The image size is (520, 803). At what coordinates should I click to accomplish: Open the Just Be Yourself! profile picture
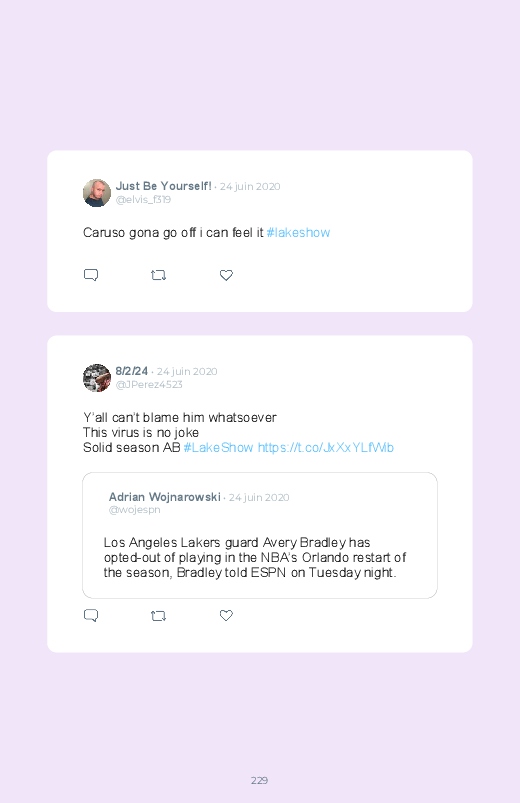[97, 193]
